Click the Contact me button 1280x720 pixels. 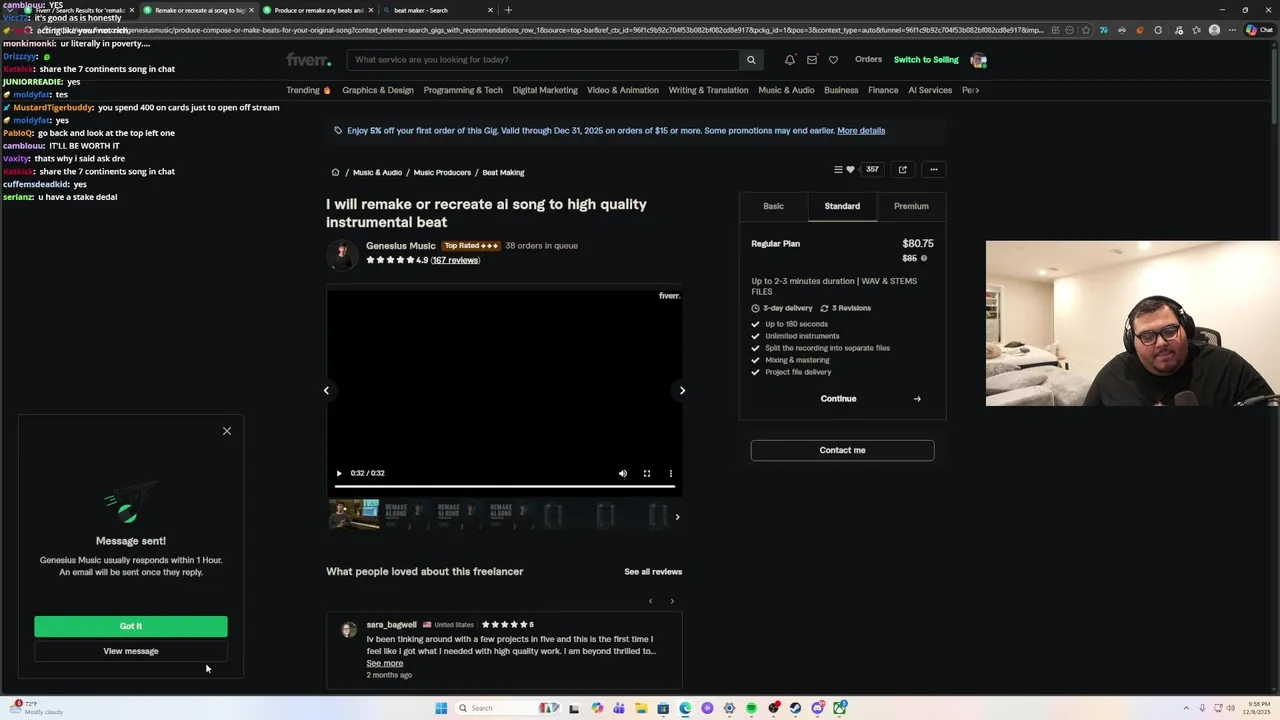(842, 450)
